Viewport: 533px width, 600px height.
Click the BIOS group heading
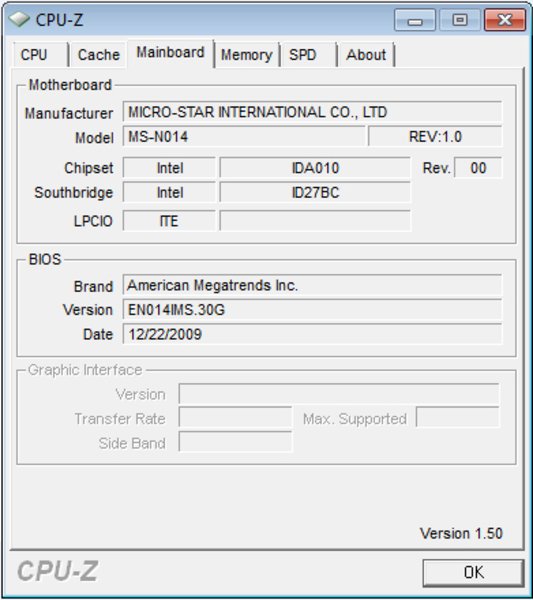45,259
